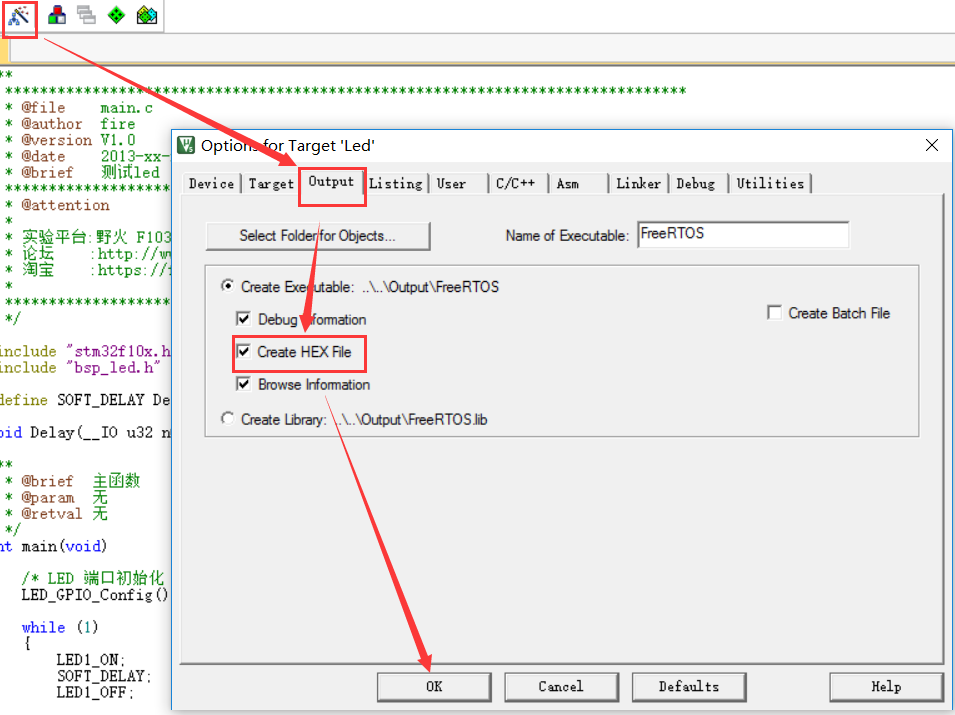Click "LED1_OFF;" line in the editor
955x715 pixels.
coord(95,693)
